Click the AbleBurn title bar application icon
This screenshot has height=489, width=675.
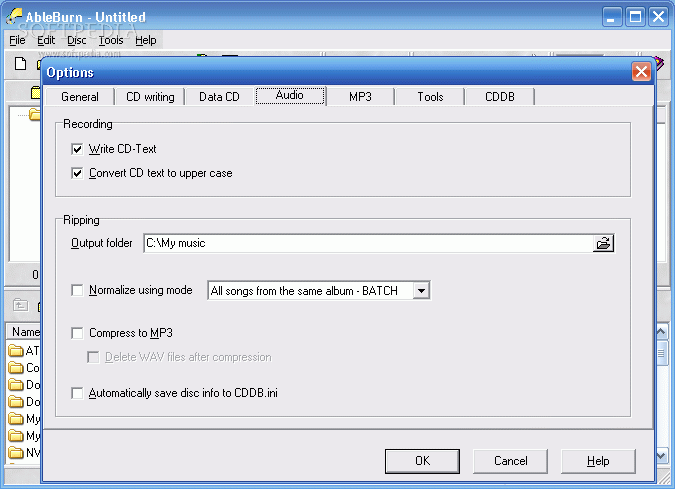[x=14, y=16]
